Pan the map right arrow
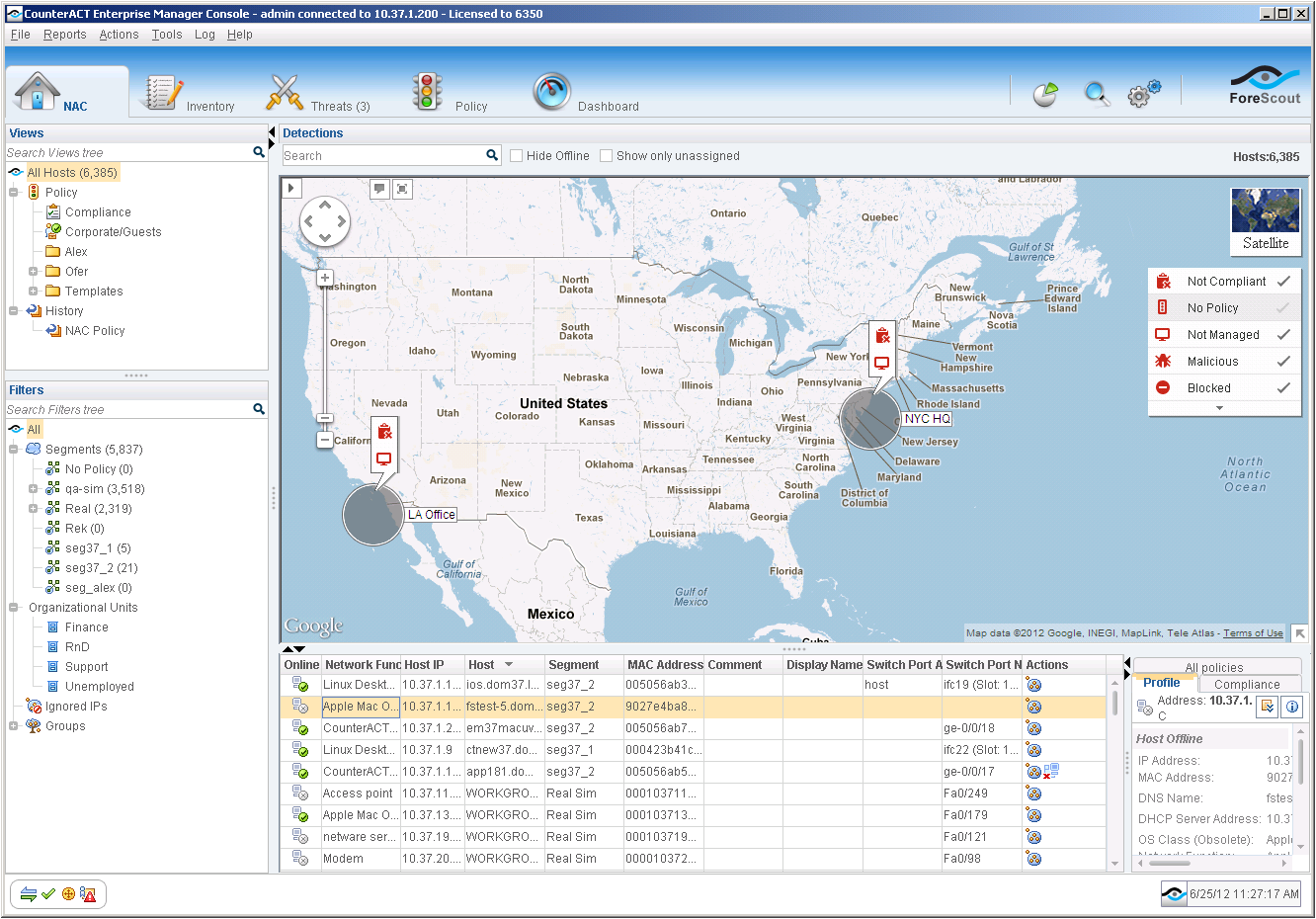This screenshot has width=1316, height=919. click(x=342, y=221)
